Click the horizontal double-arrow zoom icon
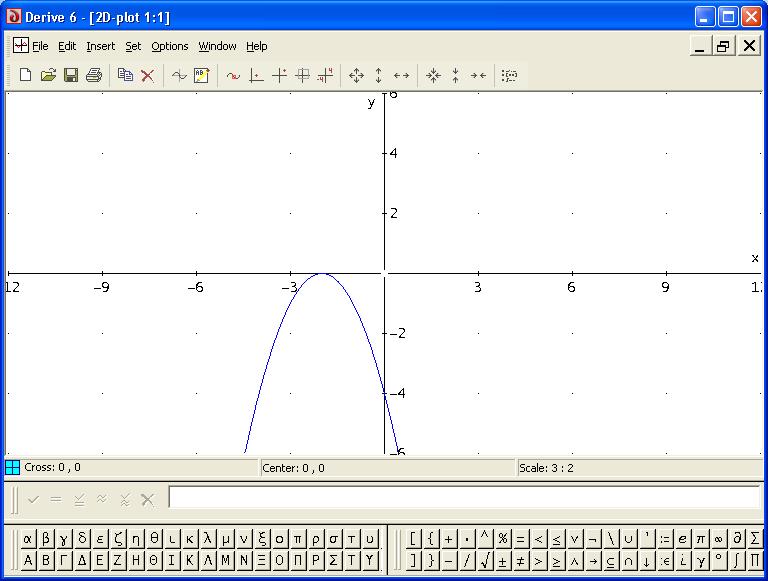 [x=401, y=75]
